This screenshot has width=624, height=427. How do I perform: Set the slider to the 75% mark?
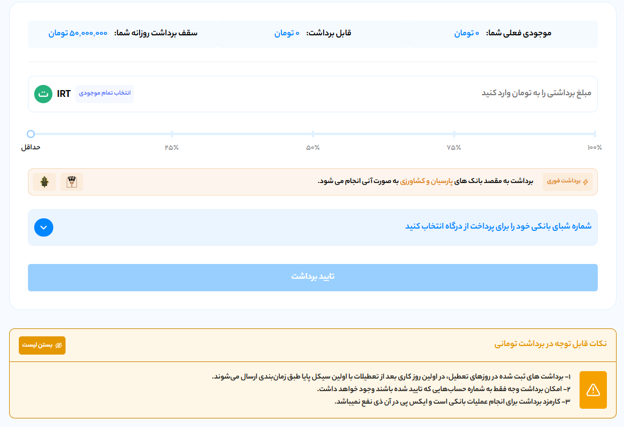tap(454, 134)
